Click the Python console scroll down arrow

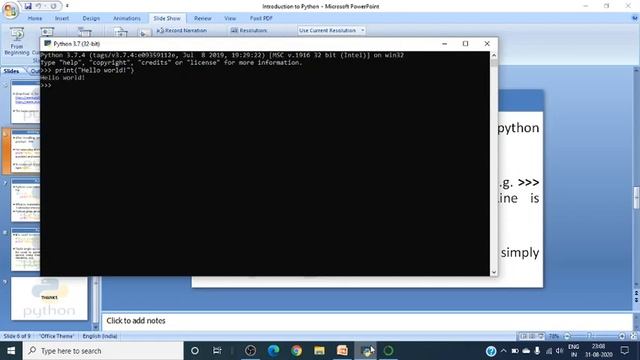494,272
